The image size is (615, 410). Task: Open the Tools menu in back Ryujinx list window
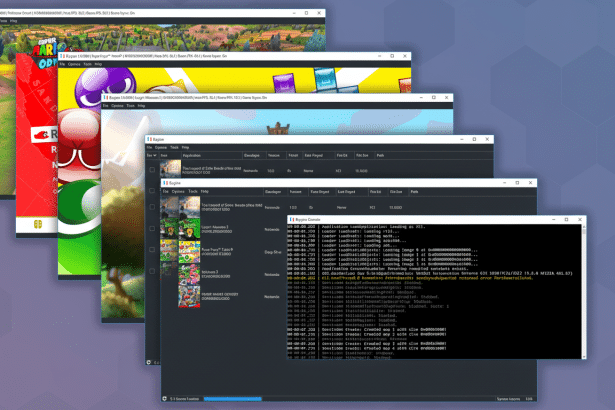click(174, 148)
